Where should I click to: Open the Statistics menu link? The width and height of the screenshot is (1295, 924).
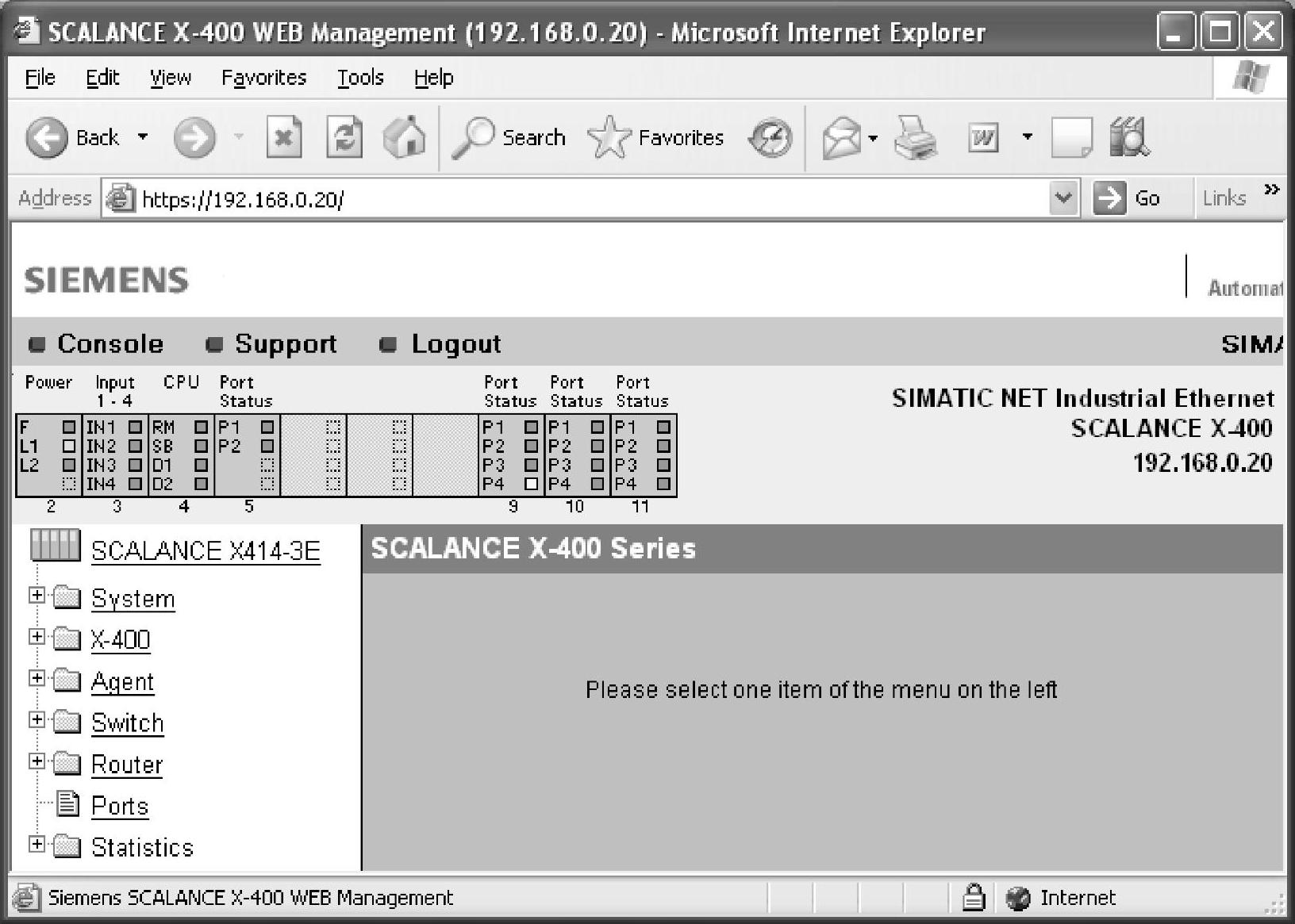tap(142, 848)
